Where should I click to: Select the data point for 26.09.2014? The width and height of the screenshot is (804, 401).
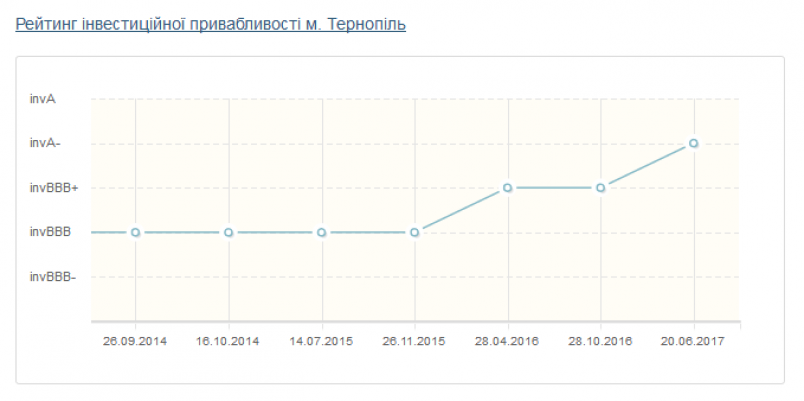(x=135, y=233)
